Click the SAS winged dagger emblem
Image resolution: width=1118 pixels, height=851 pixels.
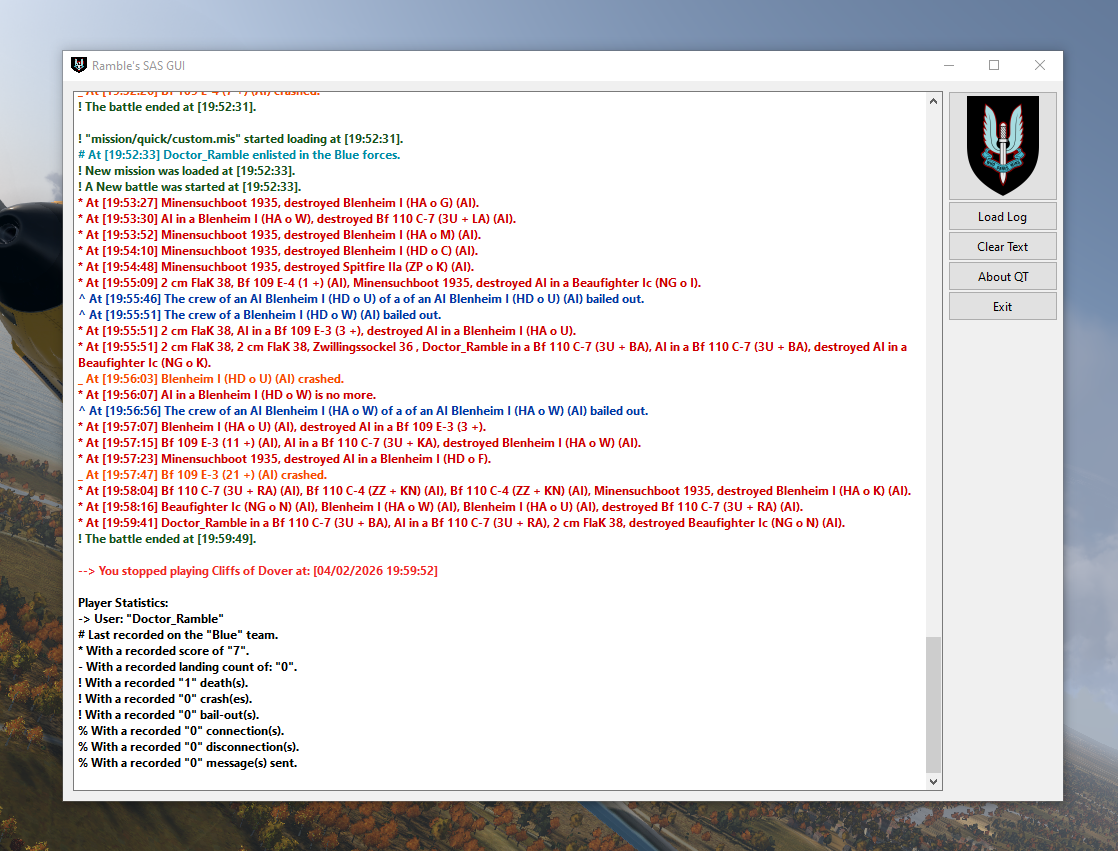click(1002, 146)
